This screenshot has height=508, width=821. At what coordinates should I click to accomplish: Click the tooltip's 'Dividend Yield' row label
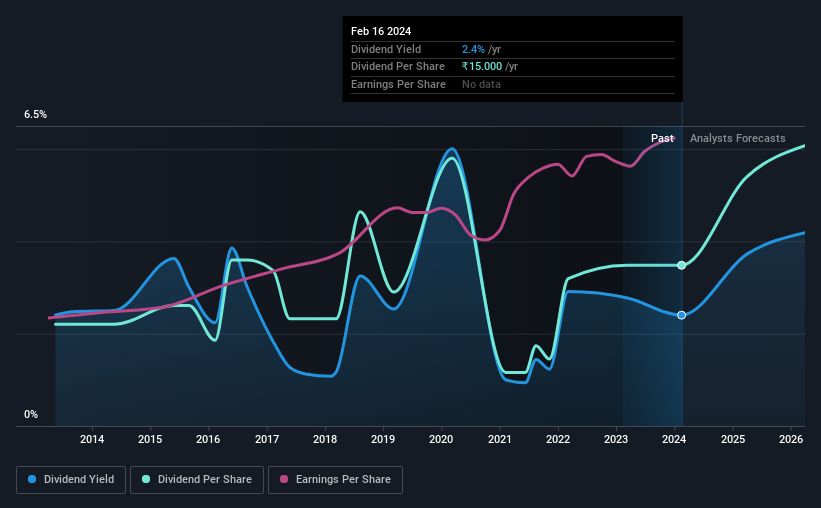click(386, 49)
